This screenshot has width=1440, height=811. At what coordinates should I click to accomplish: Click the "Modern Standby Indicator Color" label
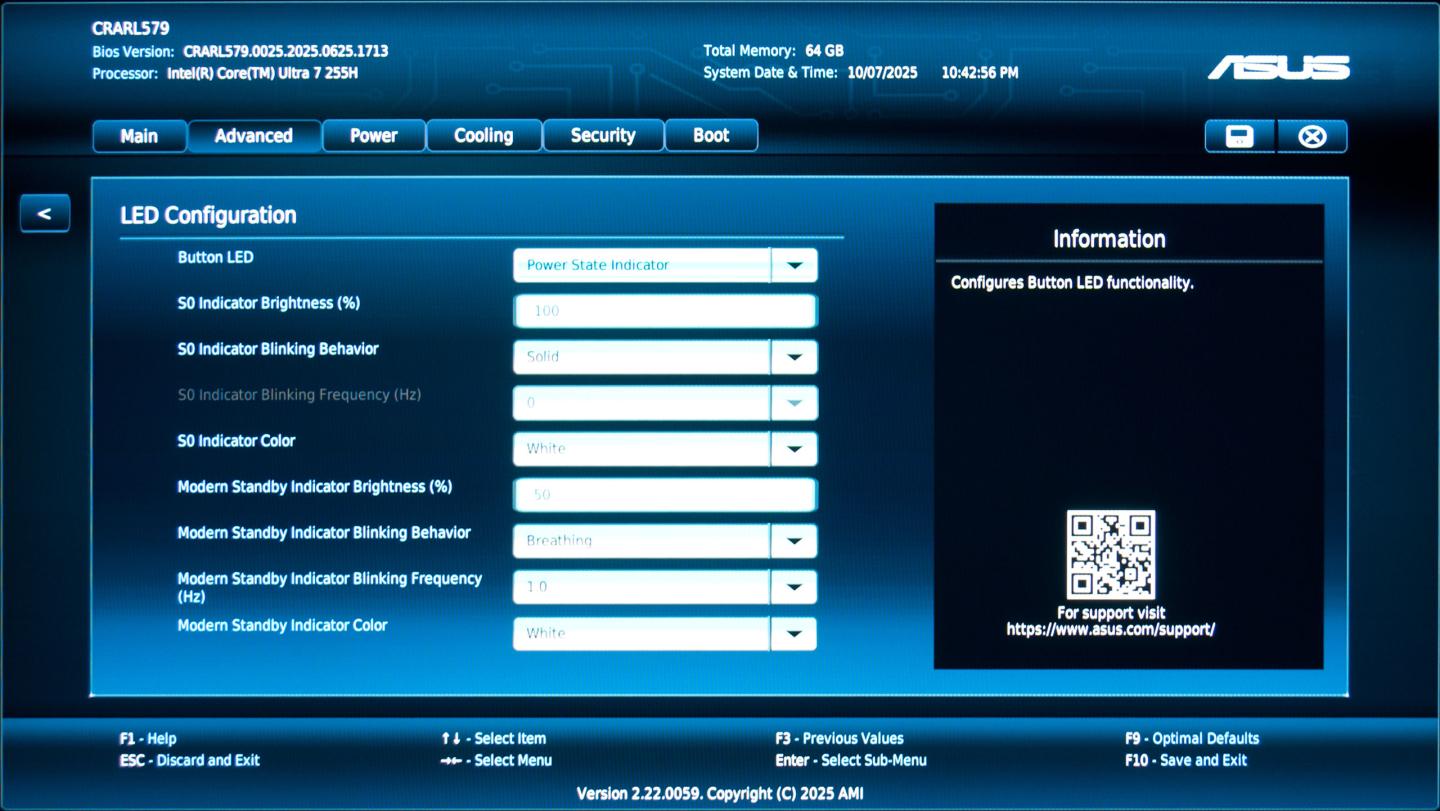click(282, 626)
